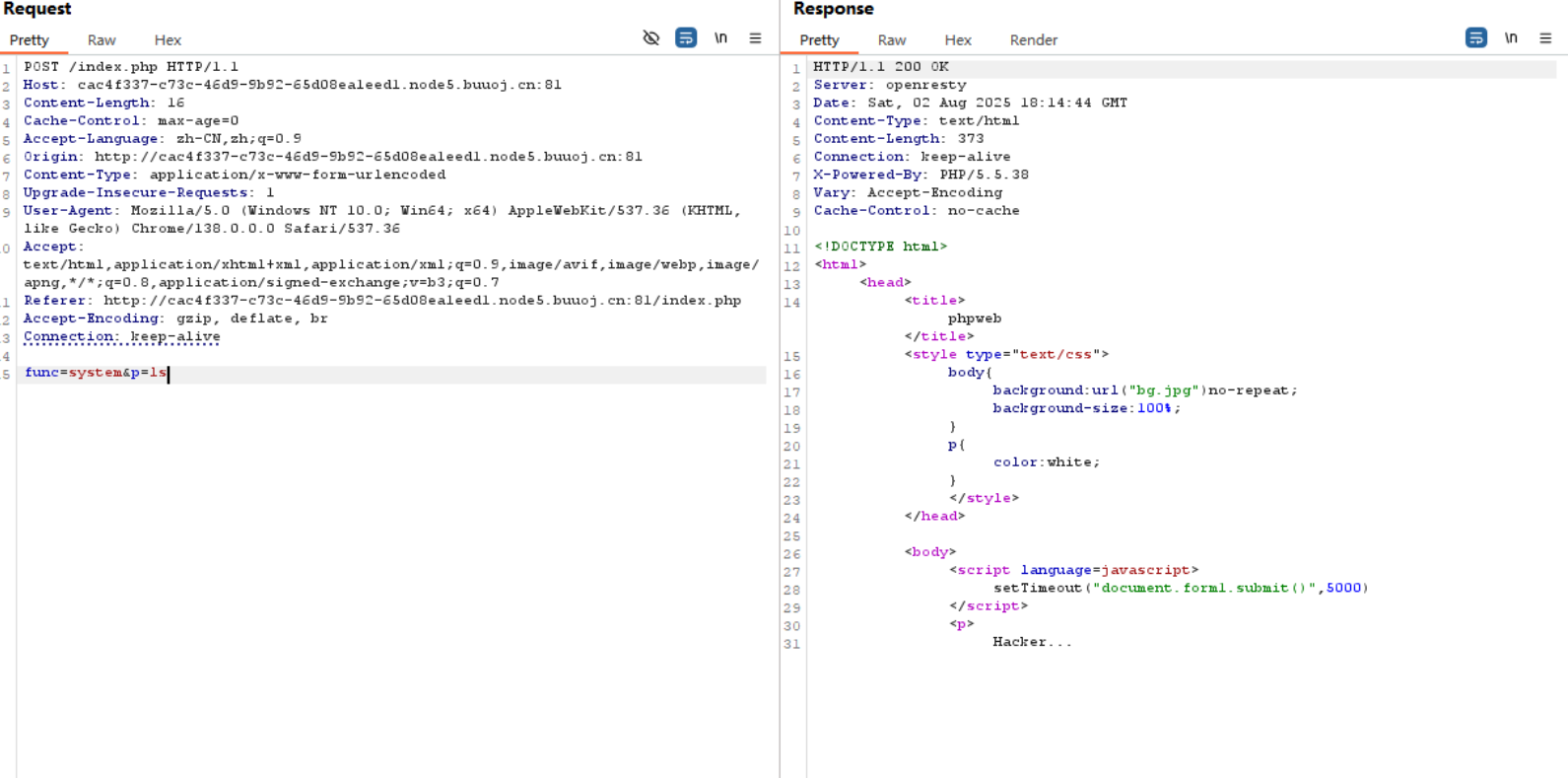The height and width of the screenshot is (778, 1568).
Task: Open hamburger menu in Request panel
Action: [755, 38]
